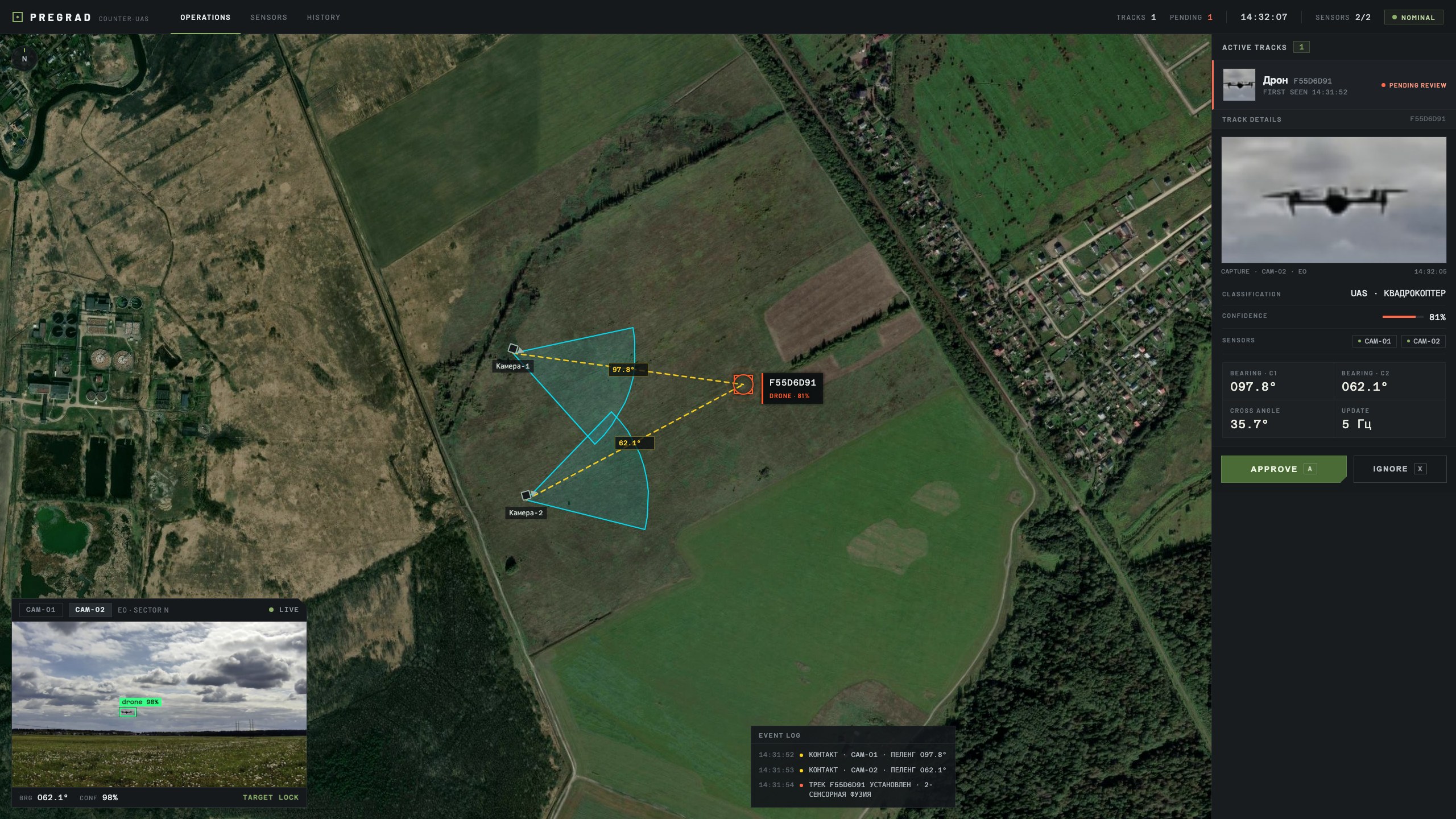Click the north compass indicator
The image size is (1456, 819).
click(24, 57)
